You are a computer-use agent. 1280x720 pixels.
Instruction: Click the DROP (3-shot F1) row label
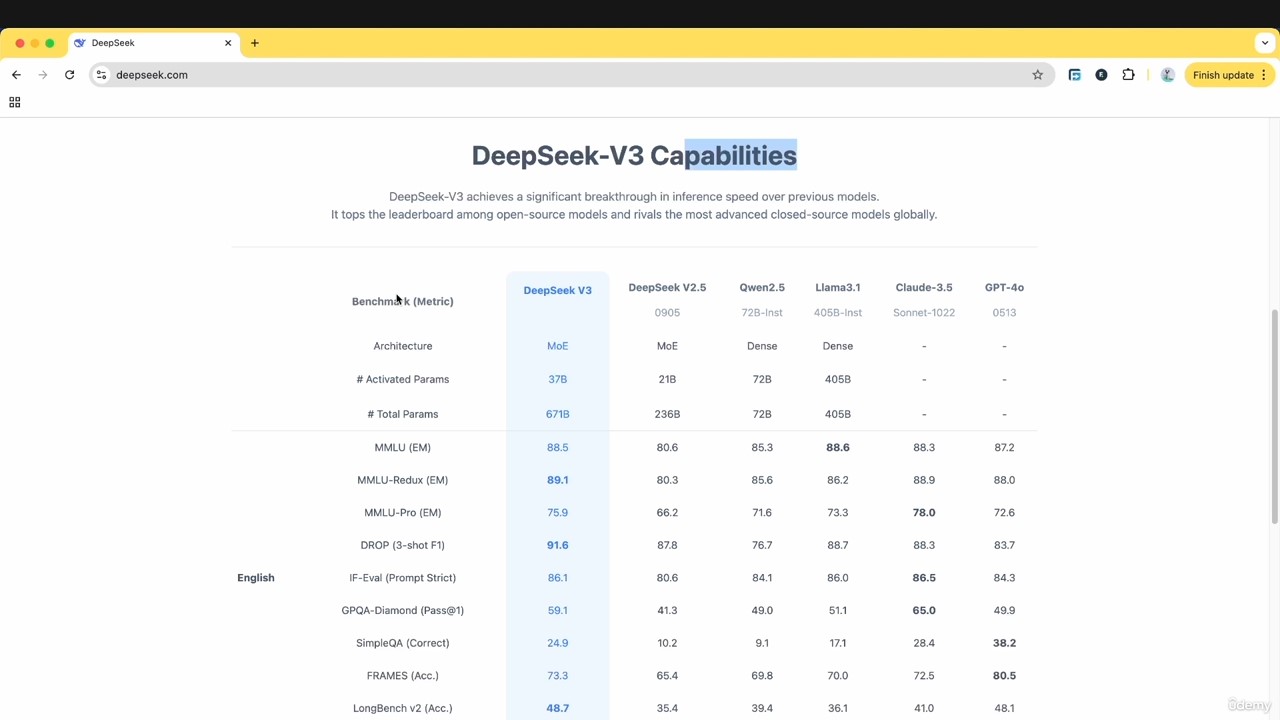(403, 545)
